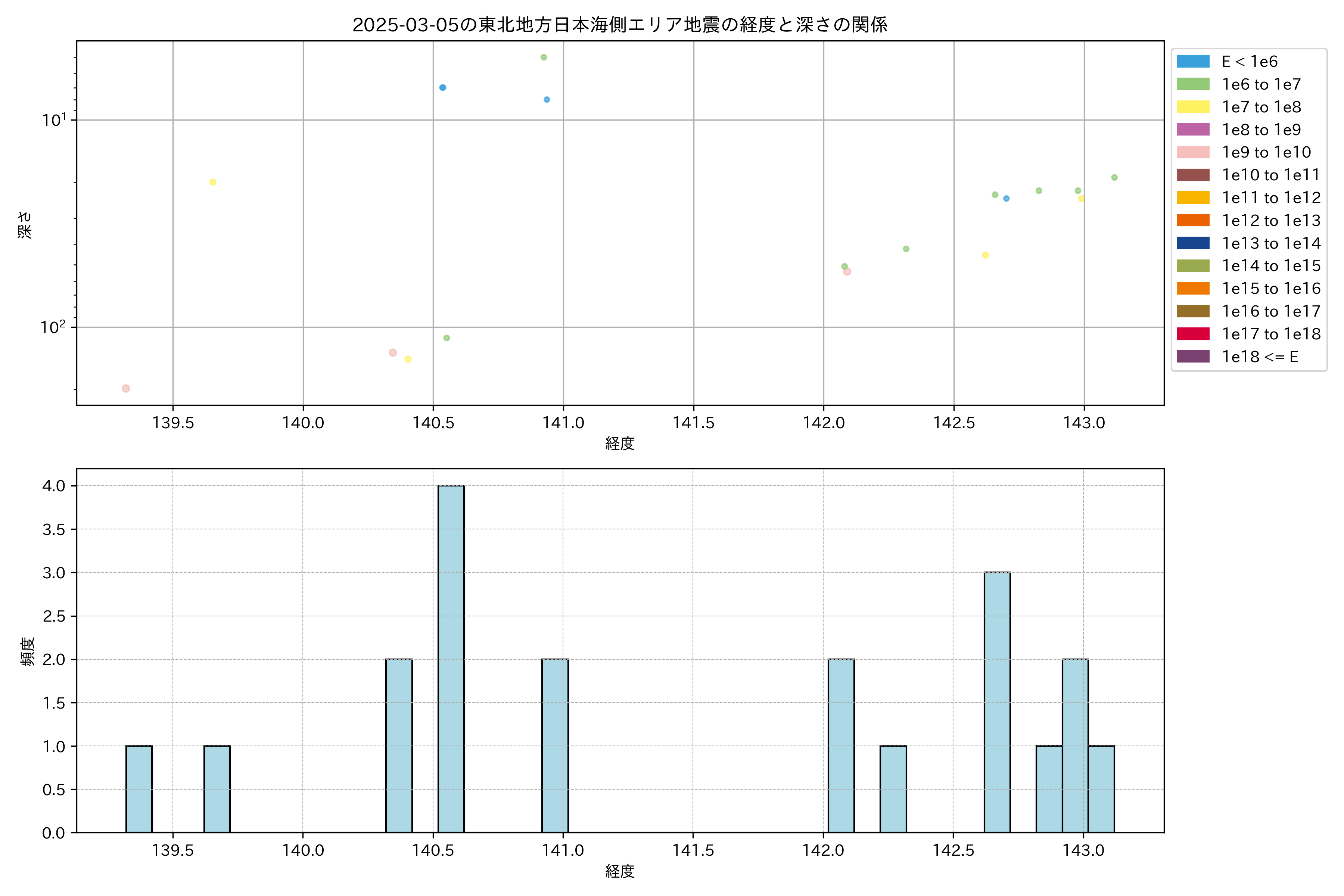Image resolution: width=1344 pixels, height=896 pixels.
Task: Click the histogram bar of height 3
Action: (996, 702)
